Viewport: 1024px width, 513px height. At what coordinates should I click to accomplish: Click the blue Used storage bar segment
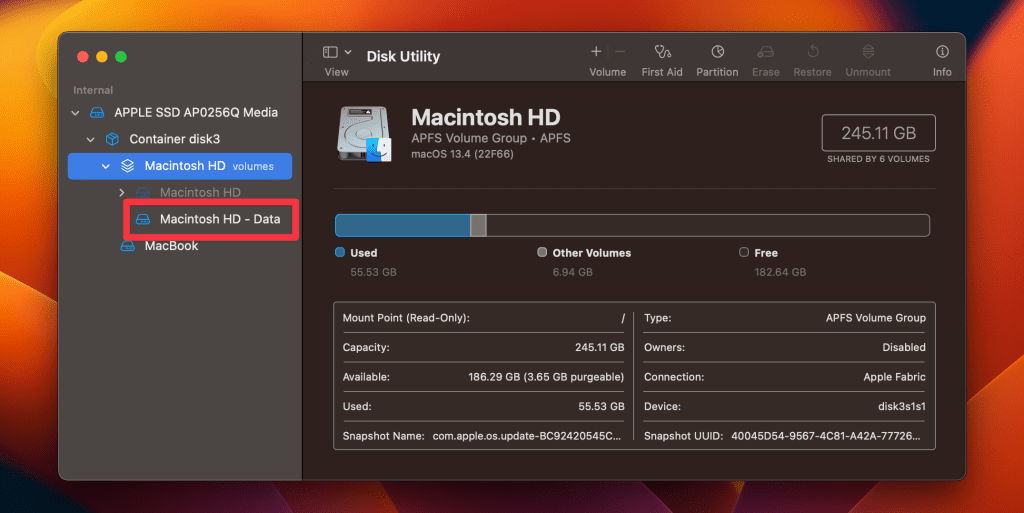402,225
